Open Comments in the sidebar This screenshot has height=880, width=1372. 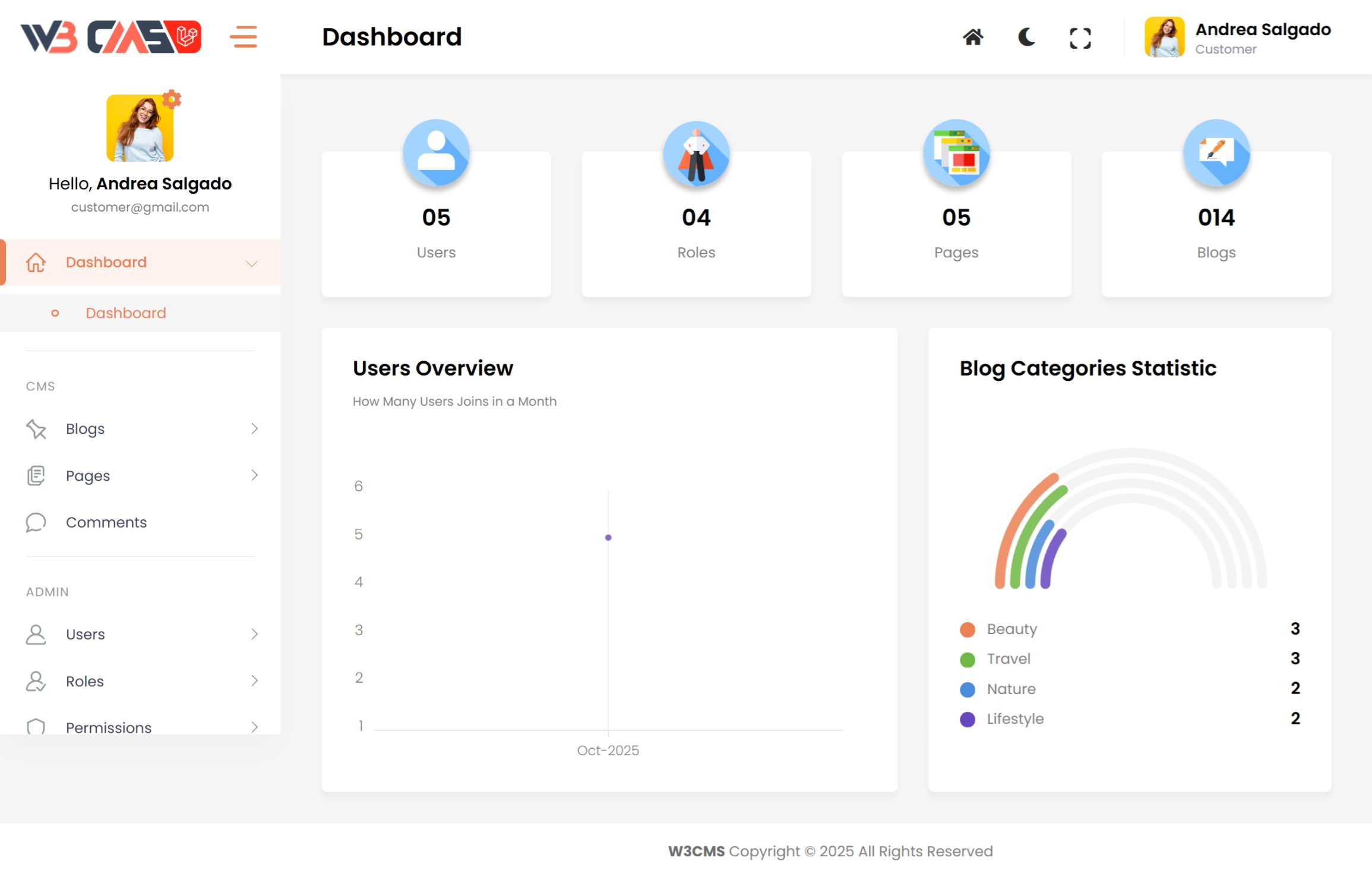point(106,522)
